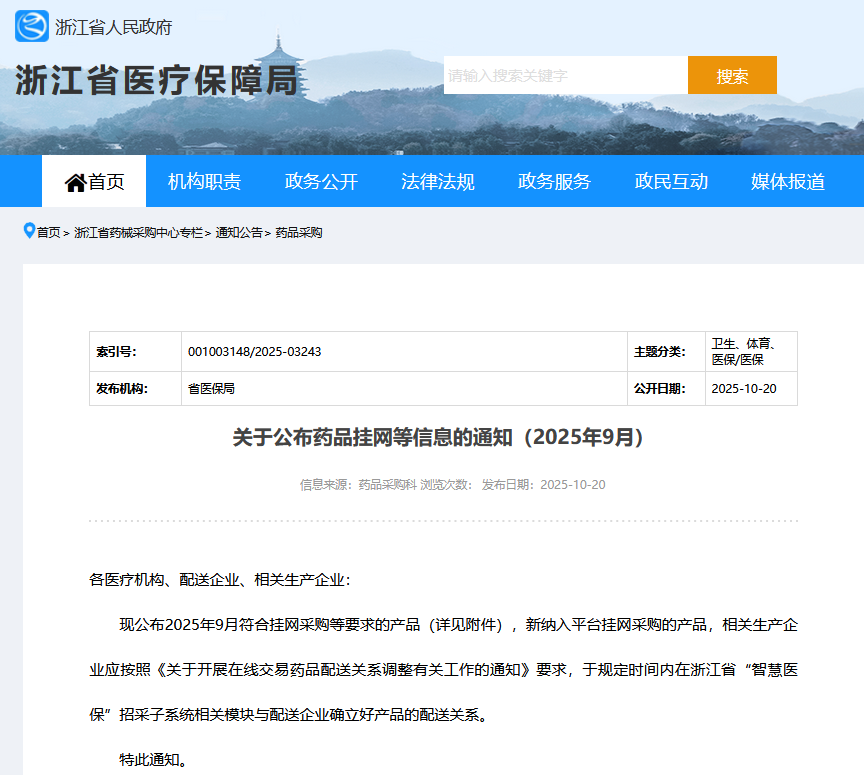Click the Zhejiang government logo icon
The width and height of the screenshot is (864, 775).
pyautogui.click(x=32, y=26)
